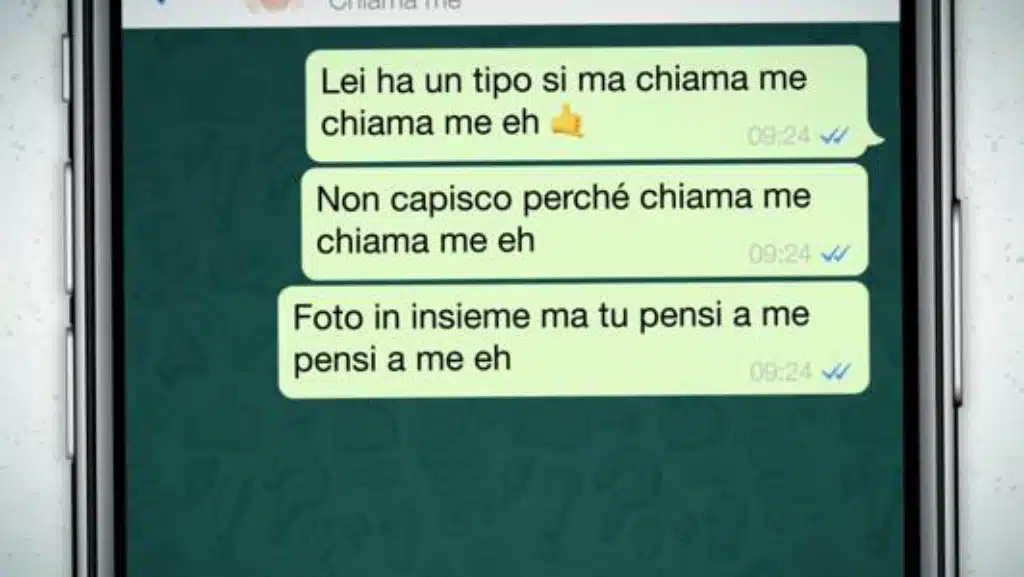Image resolution: width=1024 pixels, height=577 pixels.
Task: Select the 'Non capisco perché' message bubble
Action: [584, 222]
